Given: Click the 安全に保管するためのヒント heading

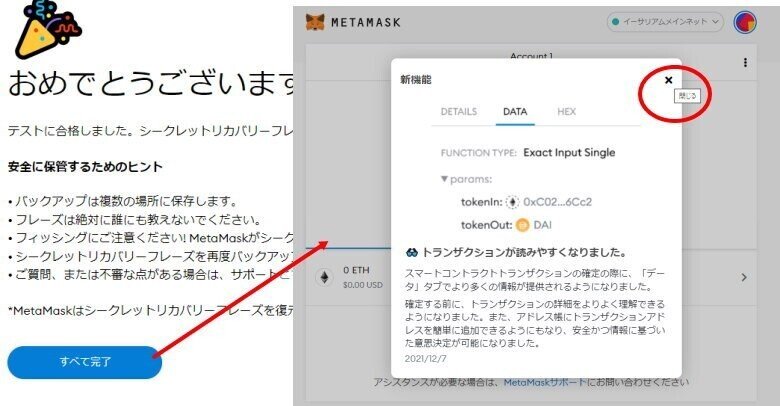Looking at the screenshot, I should [x=85, y=167].
